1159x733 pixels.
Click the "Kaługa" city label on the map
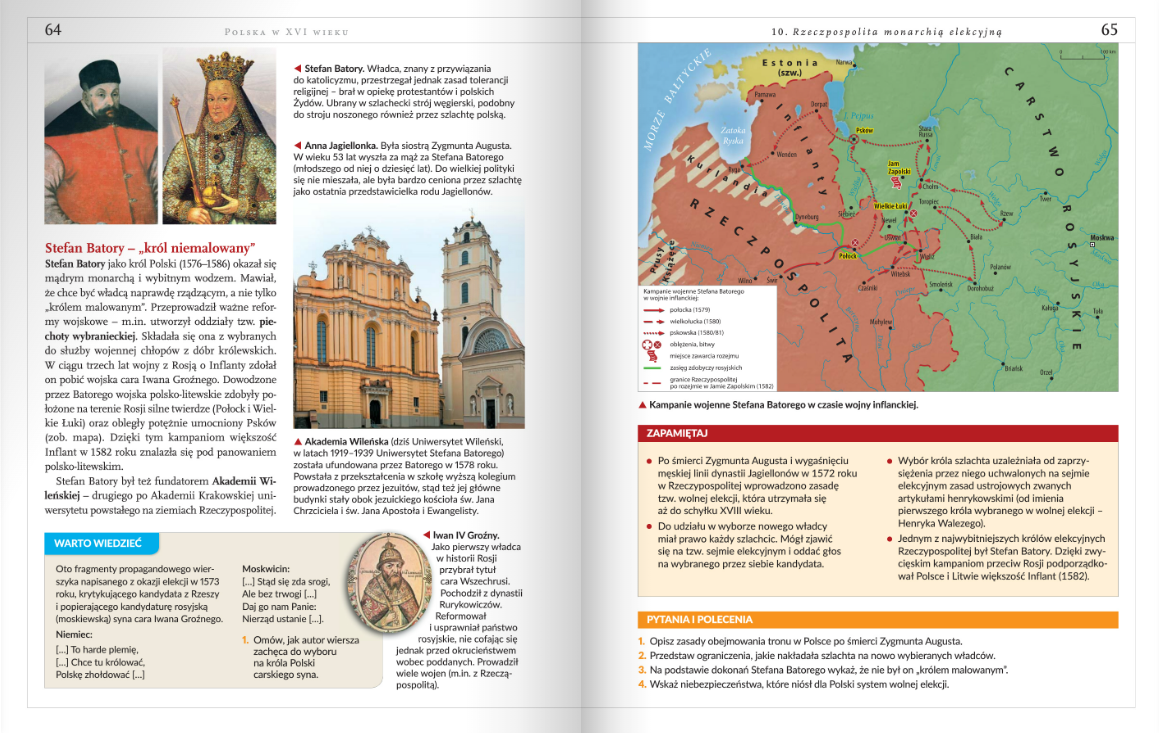tap(1050, 307)
